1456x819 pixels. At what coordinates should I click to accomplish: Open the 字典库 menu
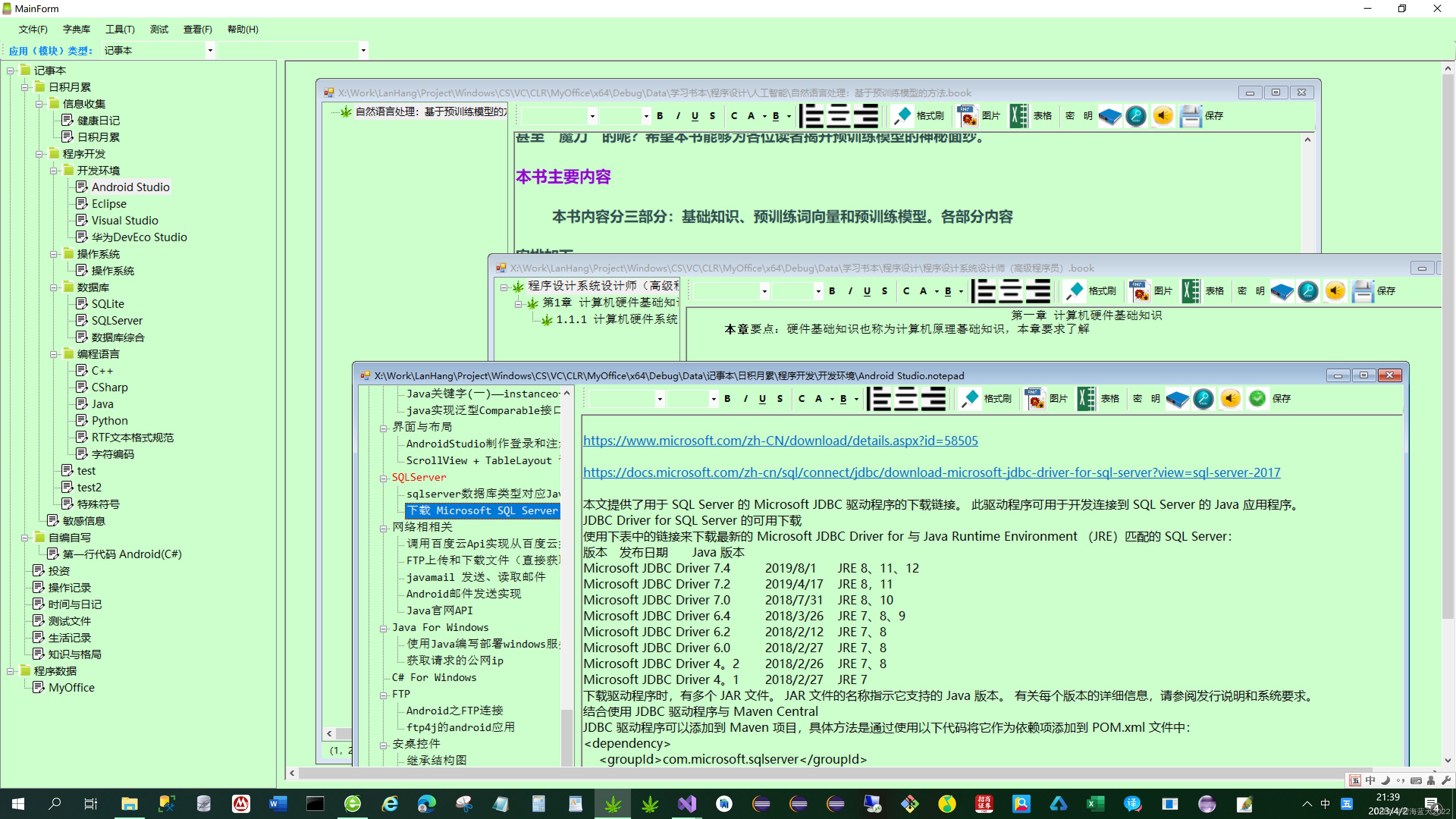pyautogui.click(x=76, y=30)
